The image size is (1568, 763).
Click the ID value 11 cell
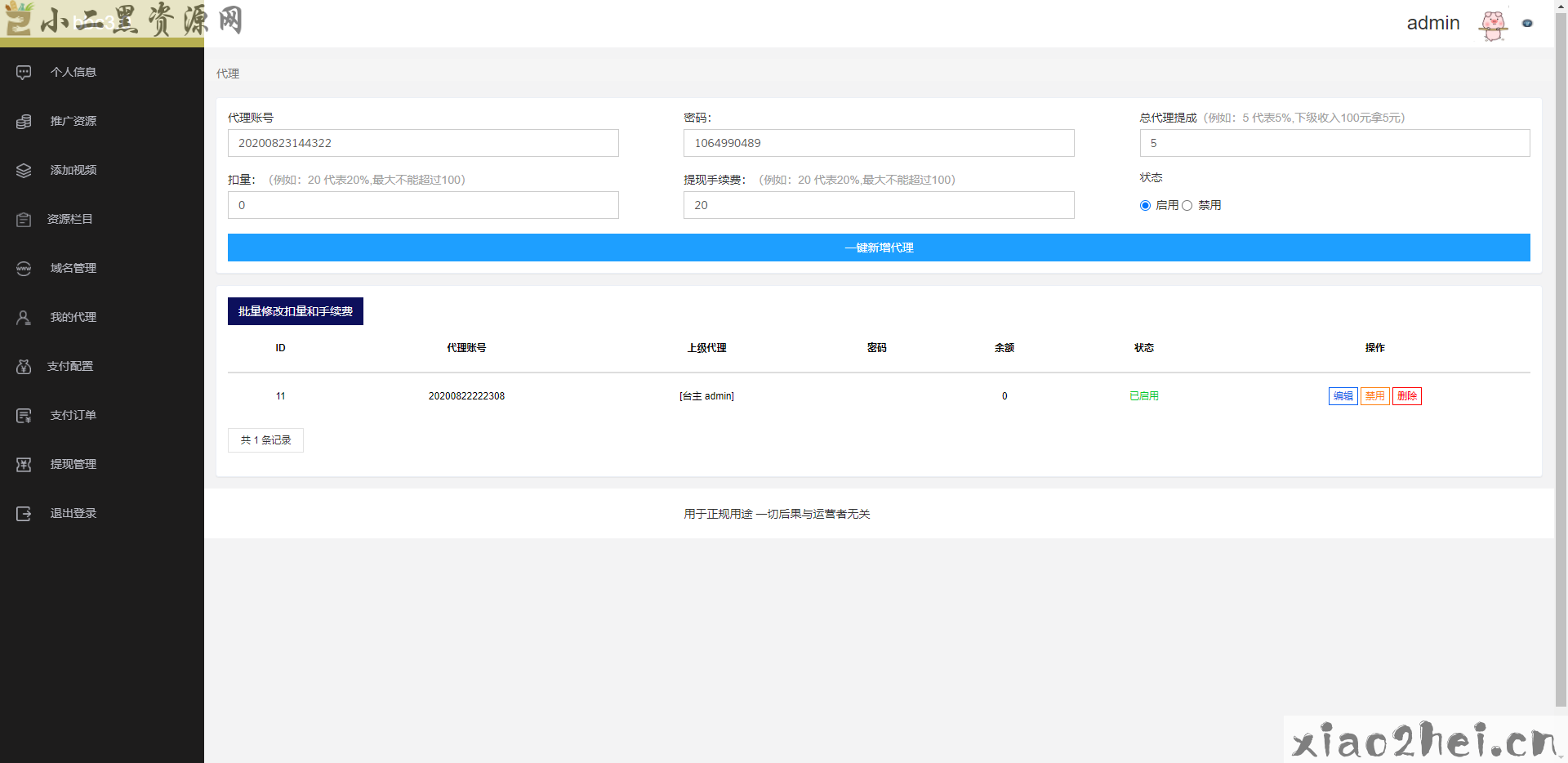tap(280, 396)
